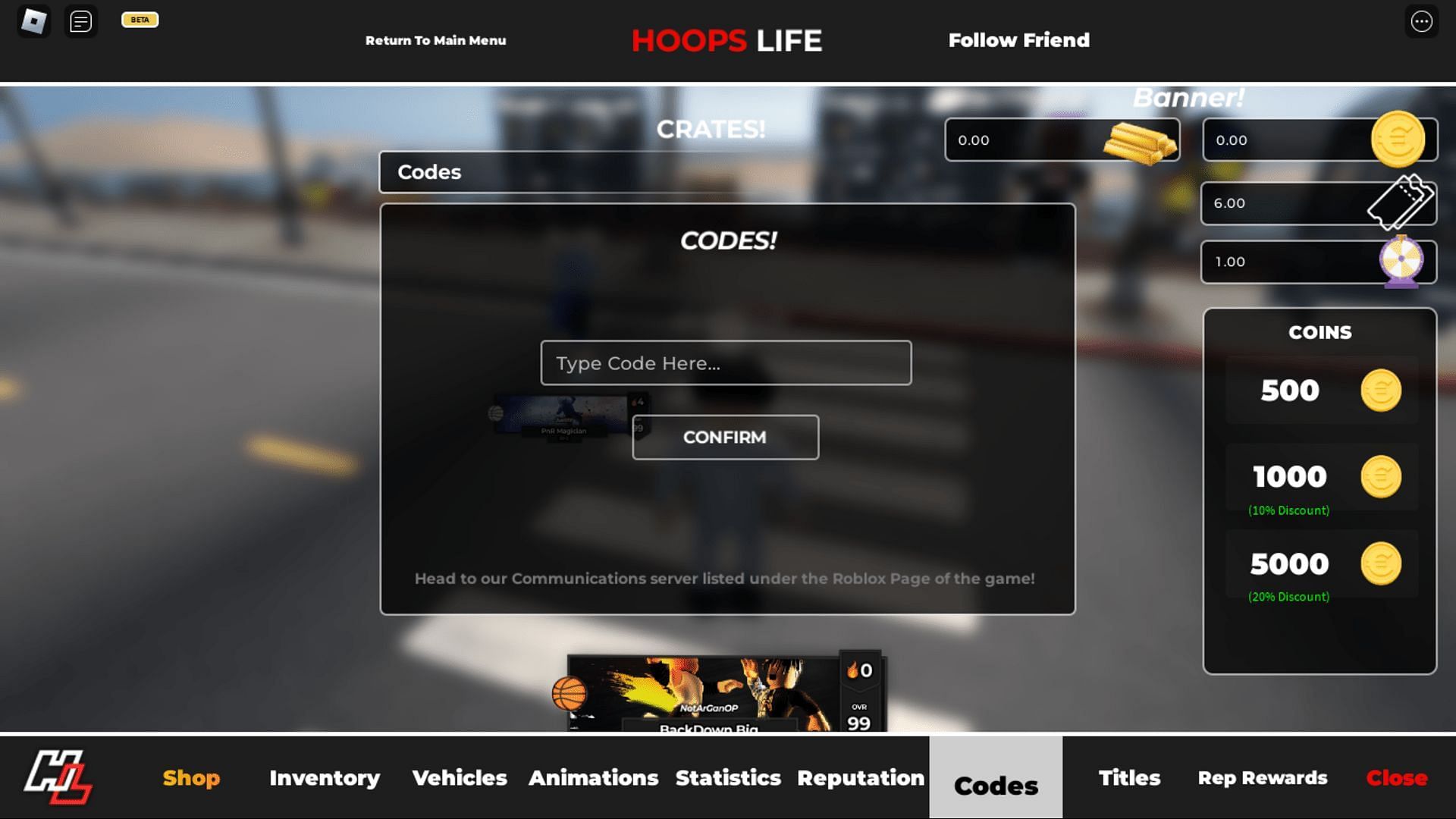Select the Shop tab in bottom nav
The image size is (1456, 819).
coord(190,777)
